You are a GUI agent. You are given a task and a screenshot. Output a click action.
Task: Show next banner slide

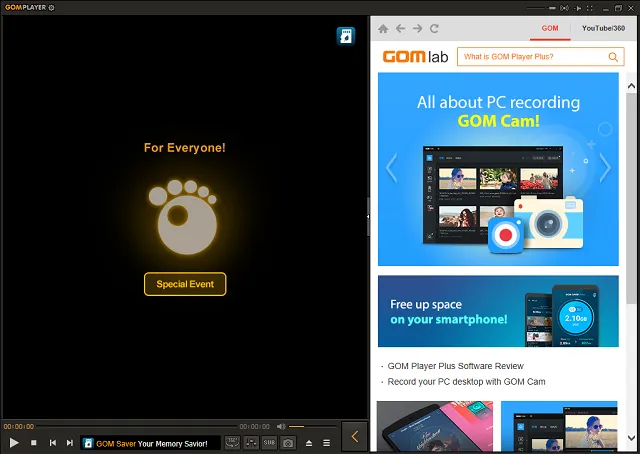point(605,168)
